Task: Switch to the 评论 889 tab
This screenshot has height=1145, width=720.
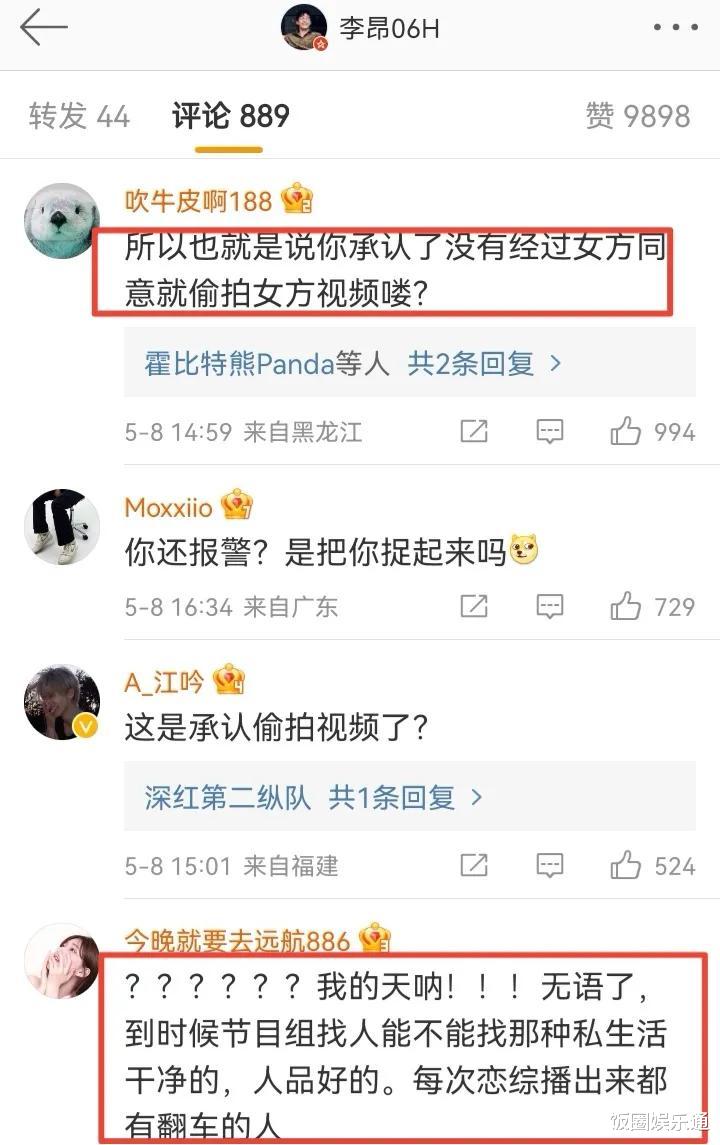Action: (x=231, y=116)
